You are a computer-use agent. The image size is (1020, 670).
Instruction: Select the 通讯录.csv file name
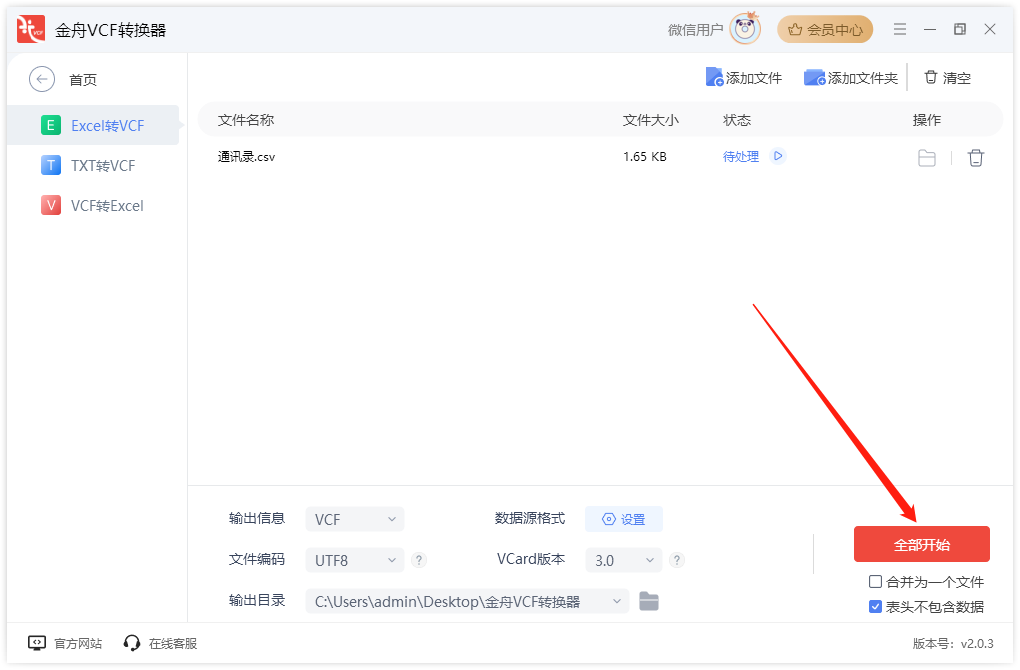[x=247, y=157]
